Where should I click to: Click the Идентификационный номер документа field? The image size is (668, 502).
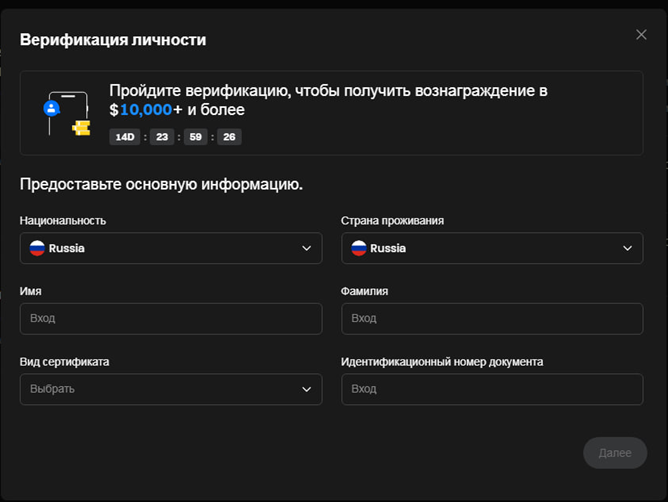point(491,389)
